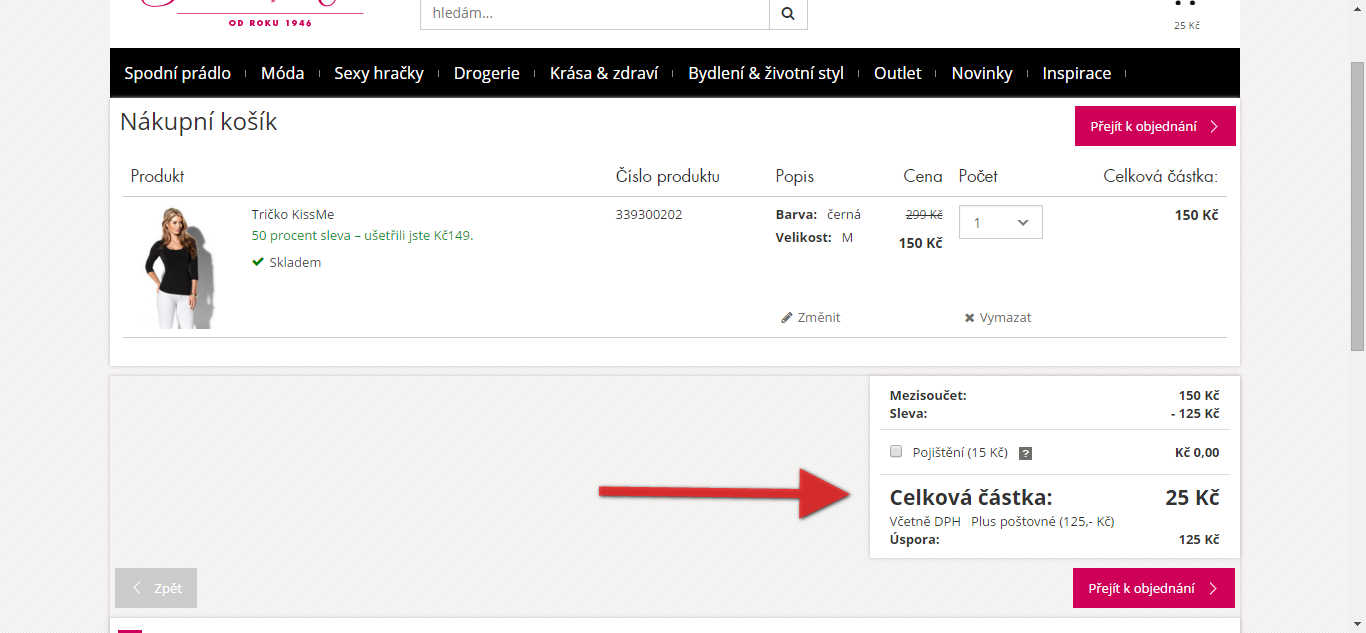
Task: Remove item using Vymazat cross icon
Action: click(969, 318)
